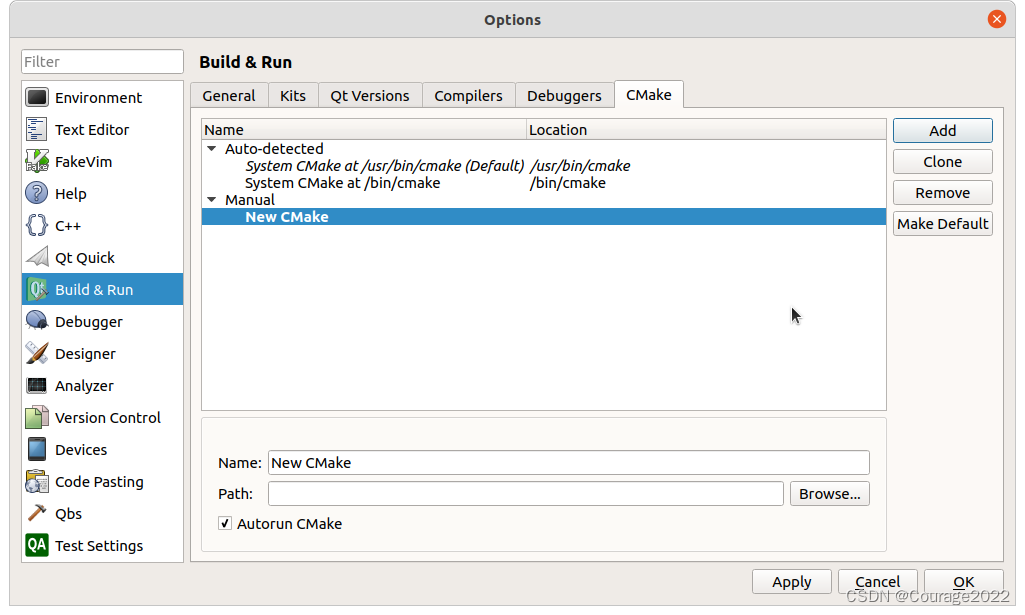Open the Qt Versions tab
The image size is (1025, 615).
(x=370, y=95)
